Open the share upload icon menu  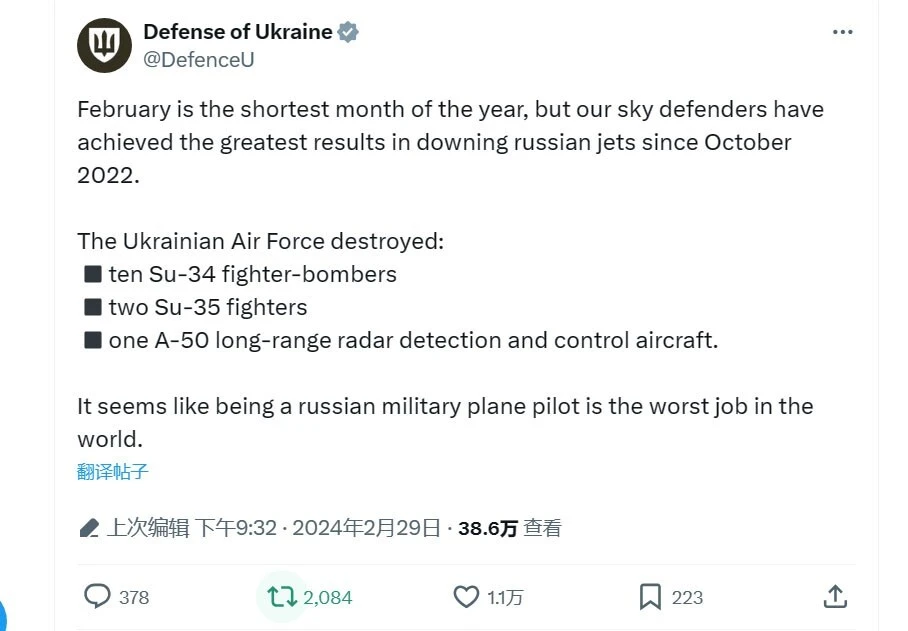835,597
